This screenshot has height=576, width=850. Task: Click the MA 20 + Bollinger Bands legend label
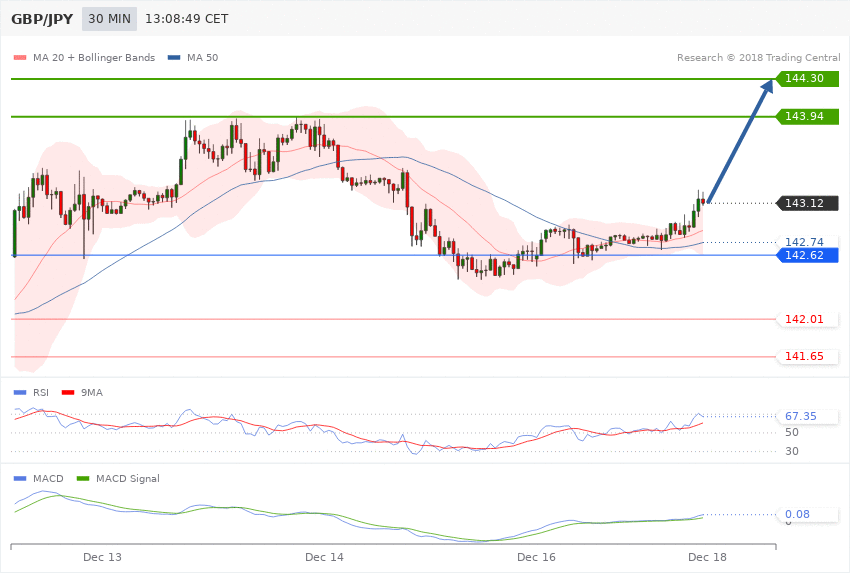[94, 57]
